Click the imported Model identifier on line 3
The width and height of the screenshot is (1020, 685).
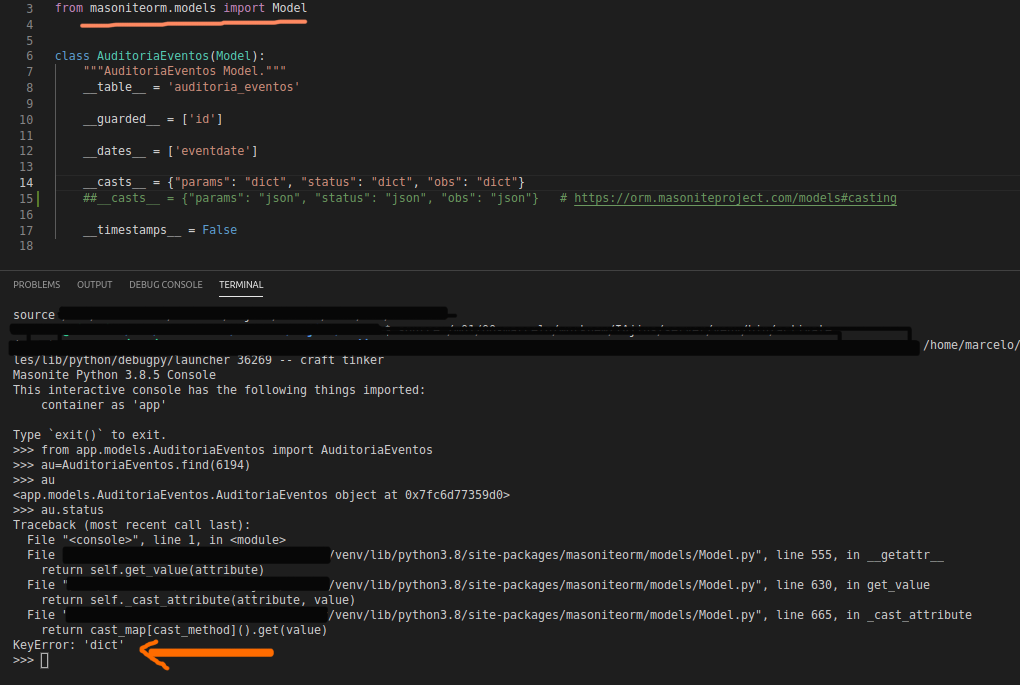point(289,8)
